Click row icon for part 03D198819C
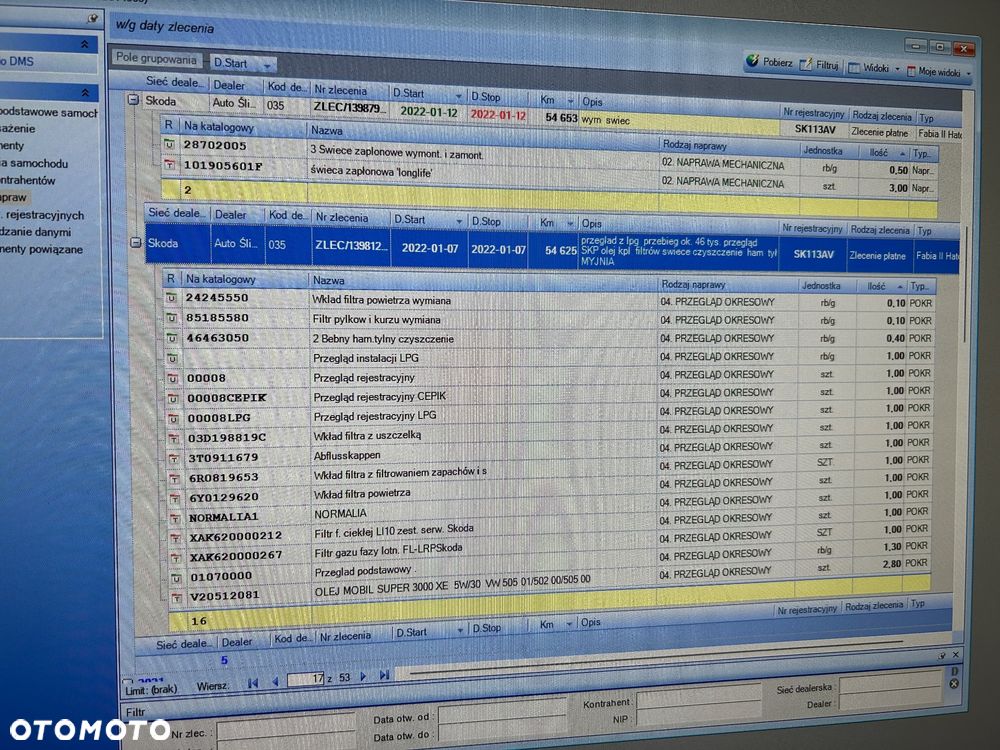Viewport: 1000px width, 750px height. (x=173, y=438)
